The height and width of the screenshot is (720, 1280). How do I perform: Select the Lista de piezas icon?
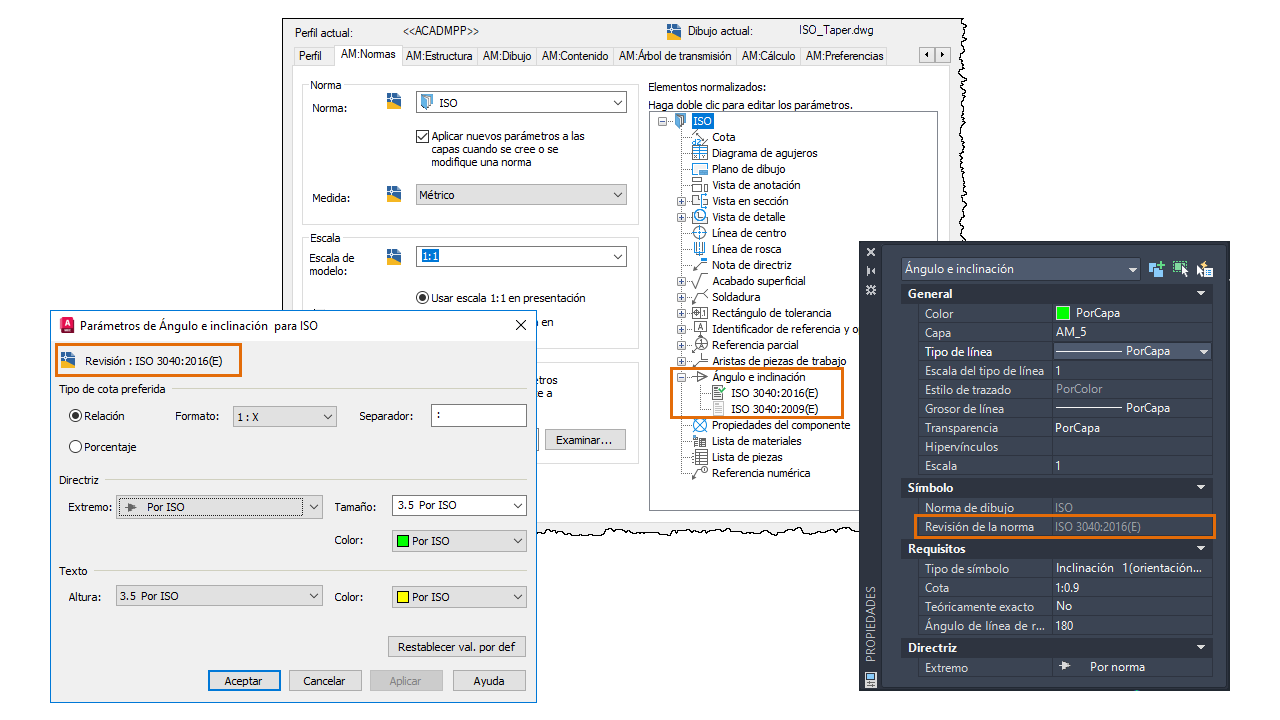tap(700, 457)
